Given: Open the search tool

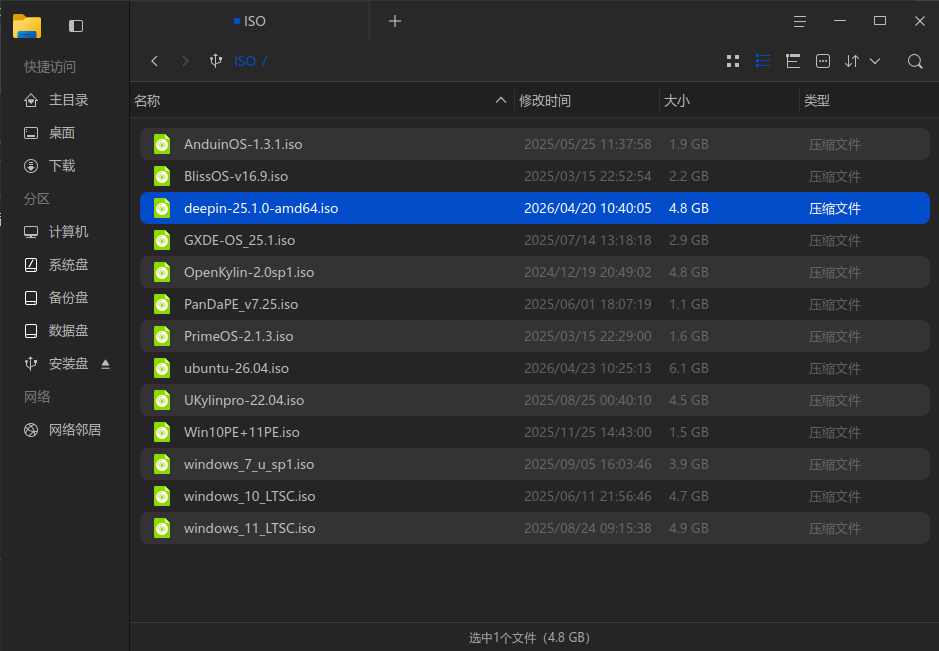Looking at the screenshot, I should pos(915,61).
